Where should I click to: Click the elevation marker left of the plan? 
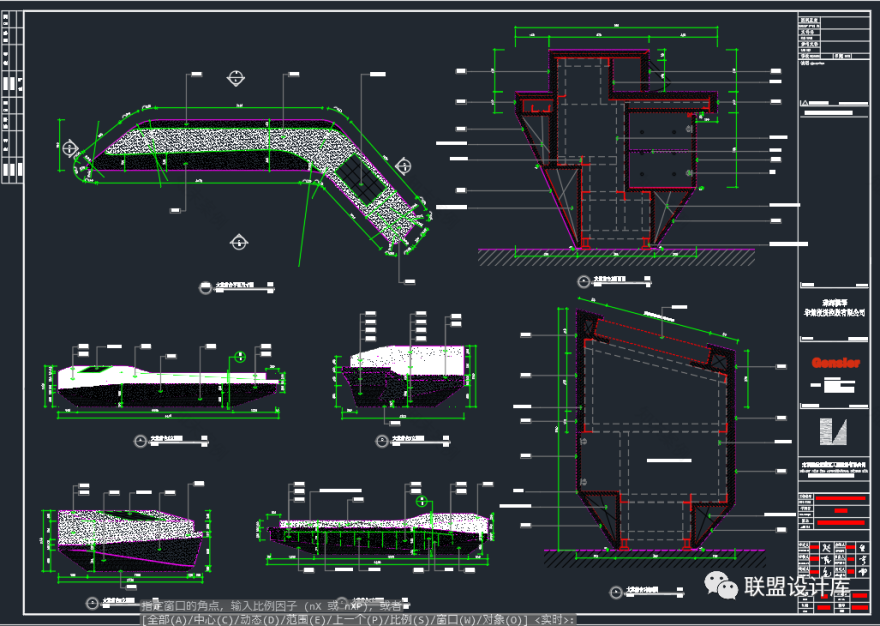pyautogui.click(x=70, y=148)
